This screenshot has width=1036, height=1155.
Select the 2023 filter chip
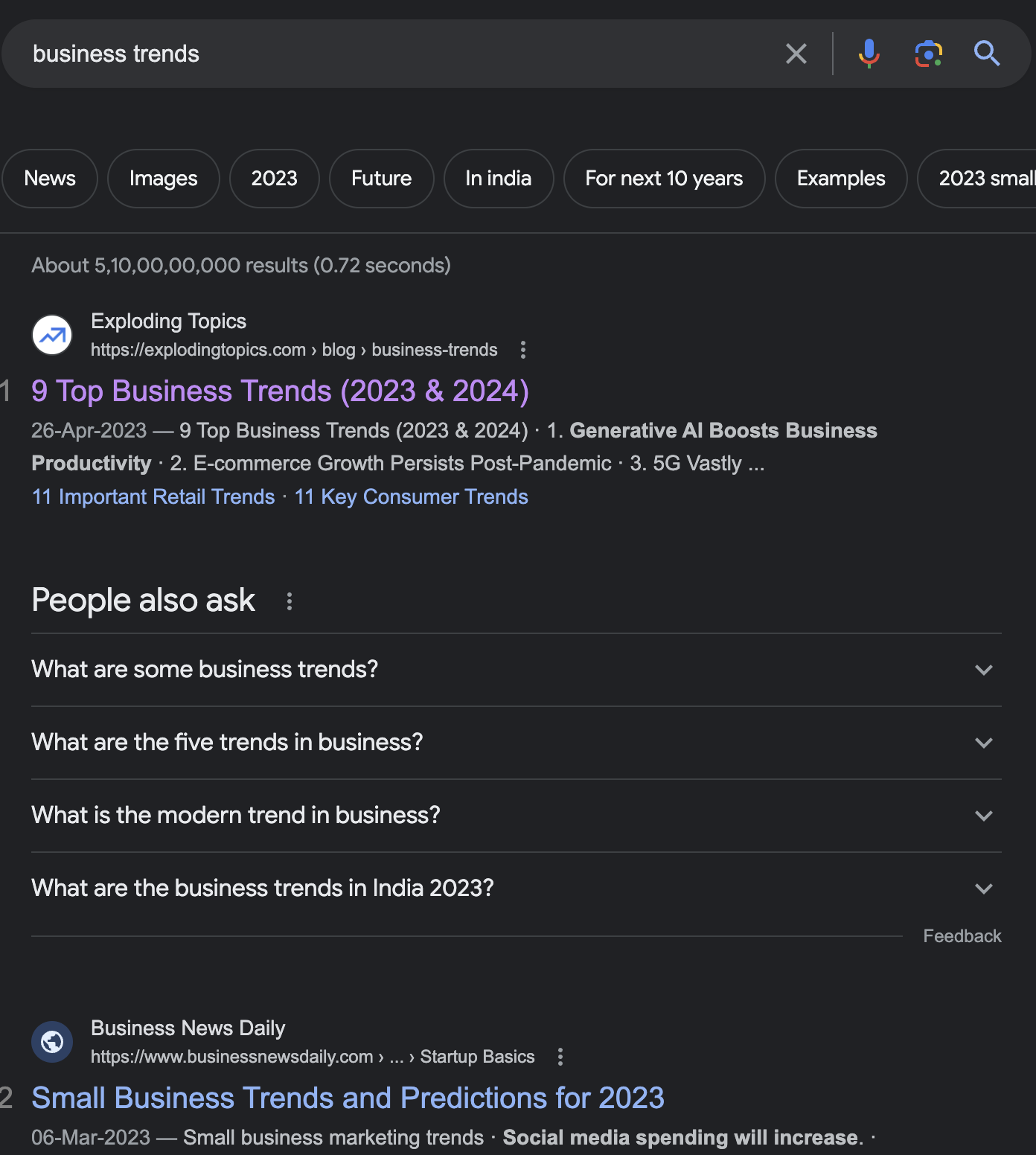click(275, 179)
